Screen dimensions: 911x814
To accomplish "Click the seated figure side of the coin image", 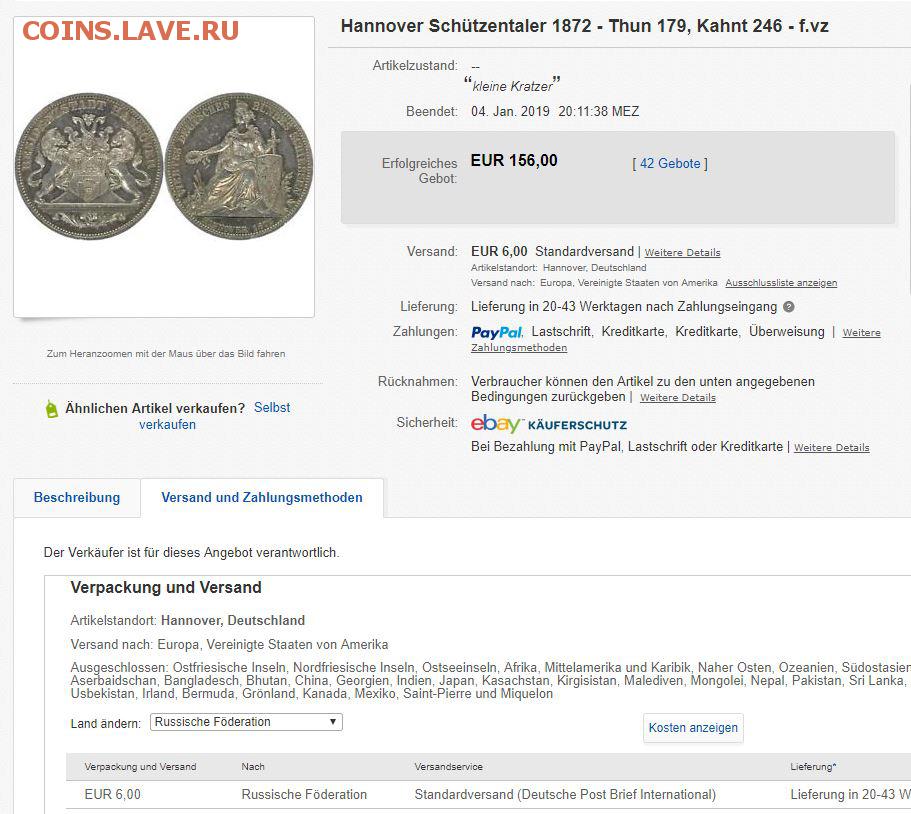I will pyautogui.click(x=239, y=163).
